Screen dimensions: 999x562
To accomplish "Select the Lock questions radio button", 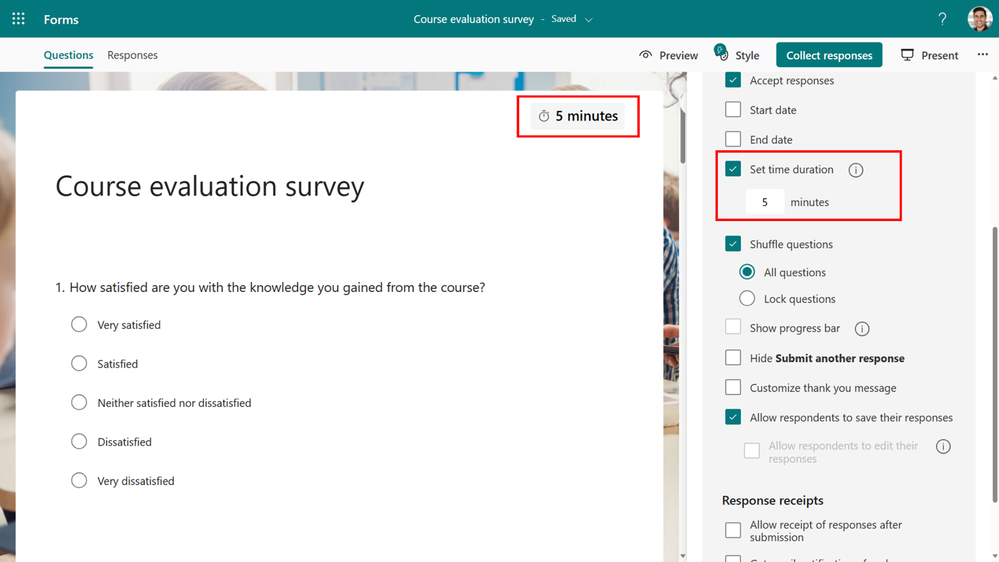I will pyautogui.click(x=747, y=298).
